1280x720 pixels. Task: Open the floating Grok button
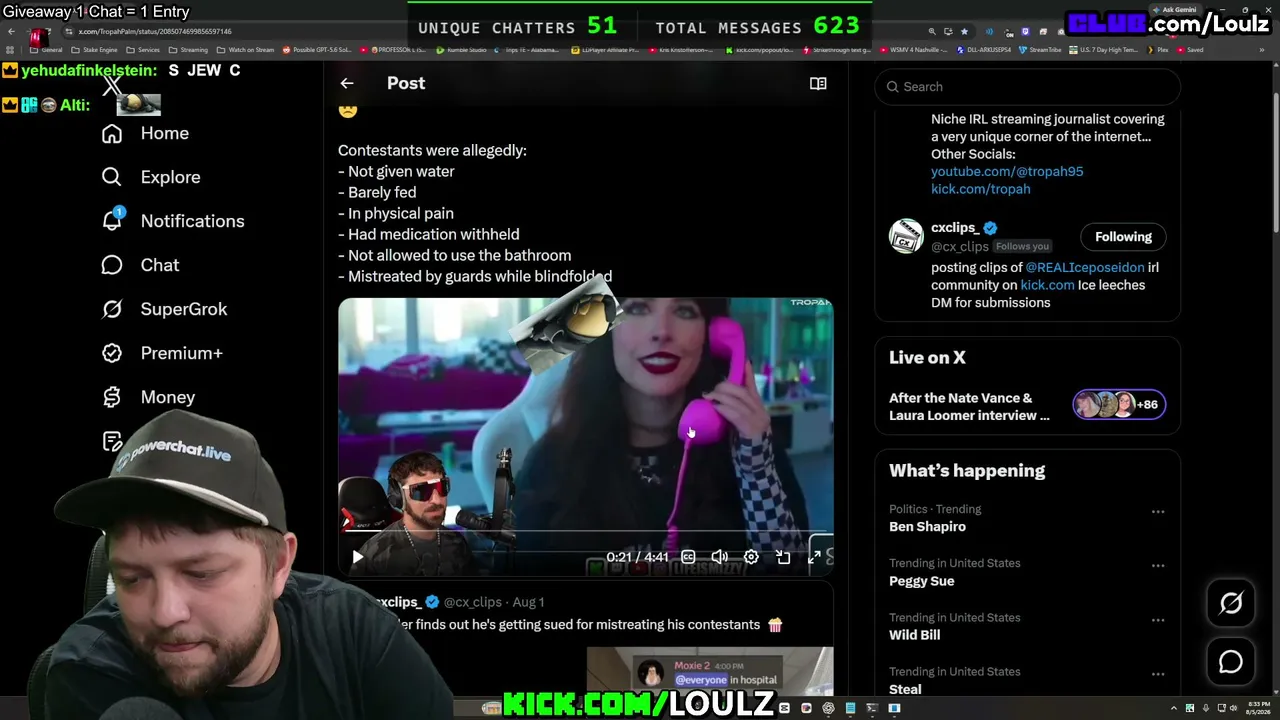(1231, 603)
